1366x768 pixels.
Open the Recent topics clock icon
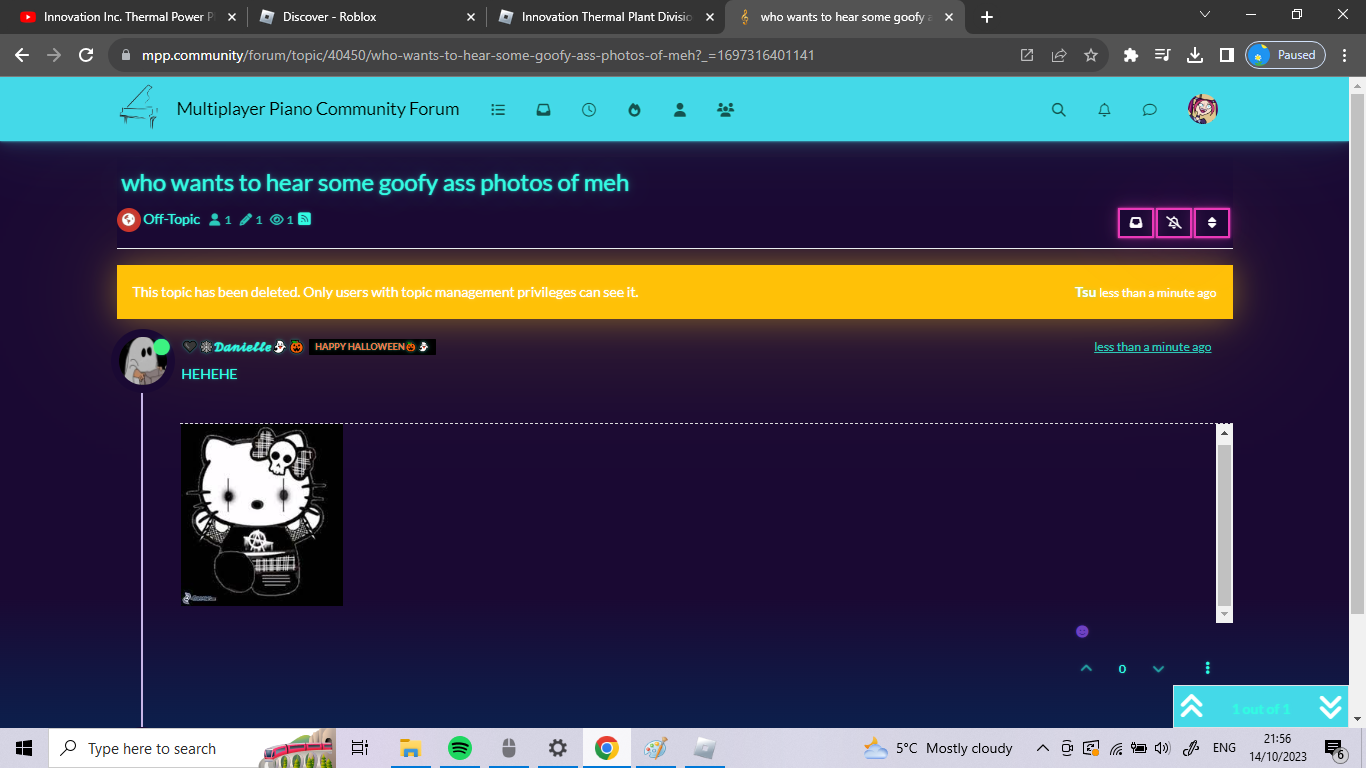(x=589, y=110)
